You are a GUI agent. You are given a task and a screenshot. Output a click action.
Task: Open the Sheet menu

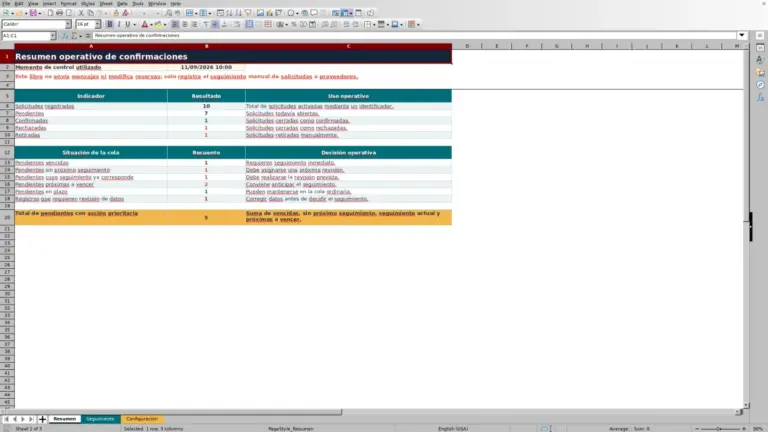[105, 3]
